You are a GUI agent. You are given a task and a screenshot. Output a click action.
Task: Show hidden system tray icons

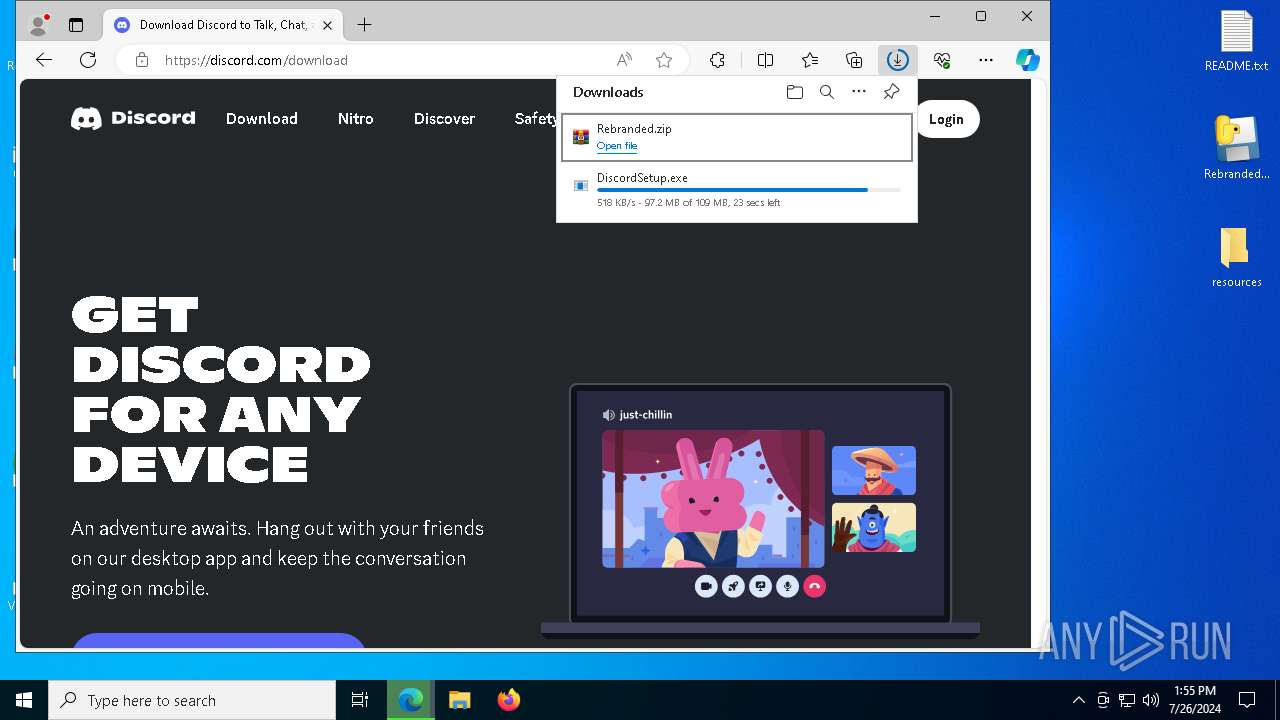[x=1078, y=700]
